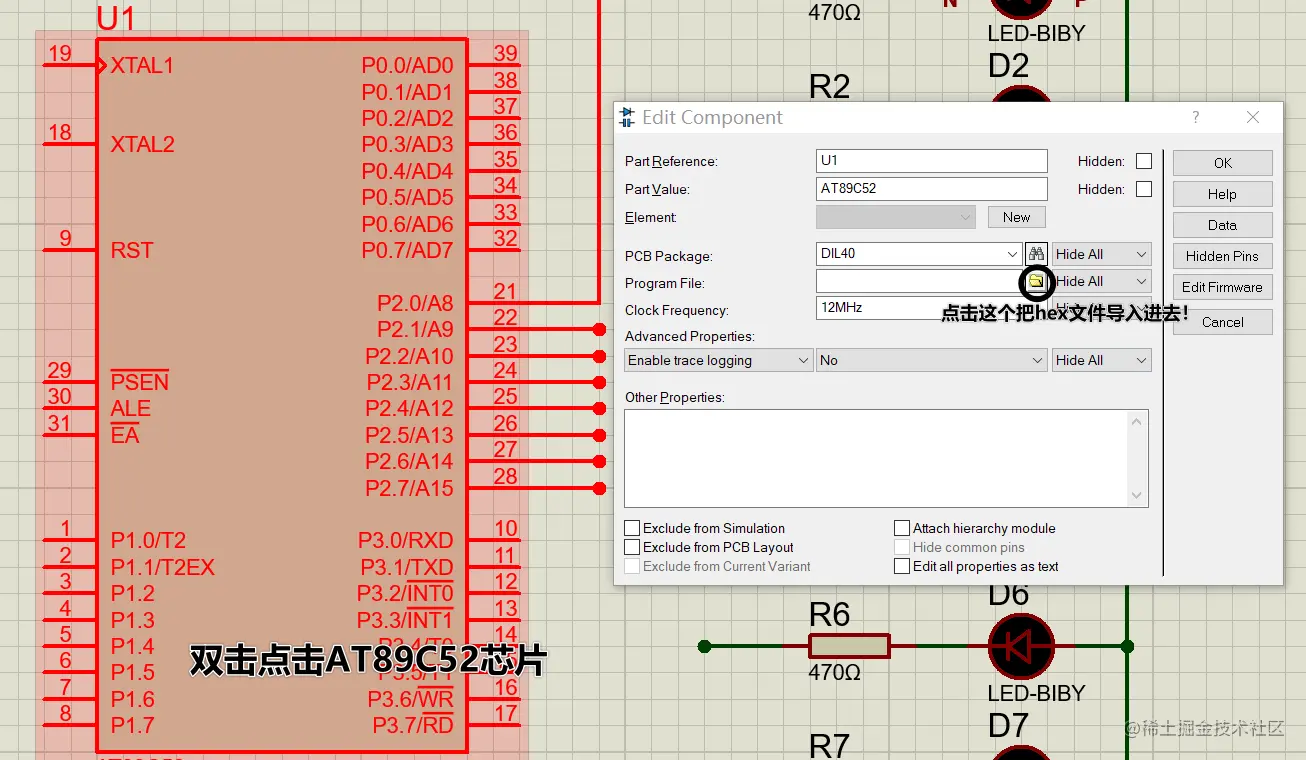Image resolution: width=1306 pixels, height=760 pixels.
Task: Click the Part Reference field U1
Action: 932,161
